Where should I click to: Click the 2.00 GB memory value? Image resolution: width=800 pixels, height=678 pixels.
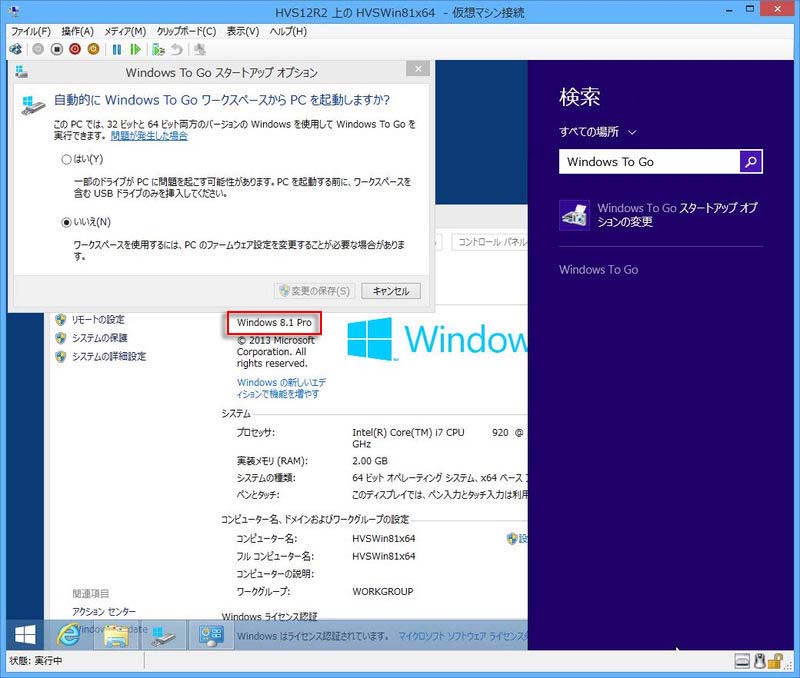370,461
